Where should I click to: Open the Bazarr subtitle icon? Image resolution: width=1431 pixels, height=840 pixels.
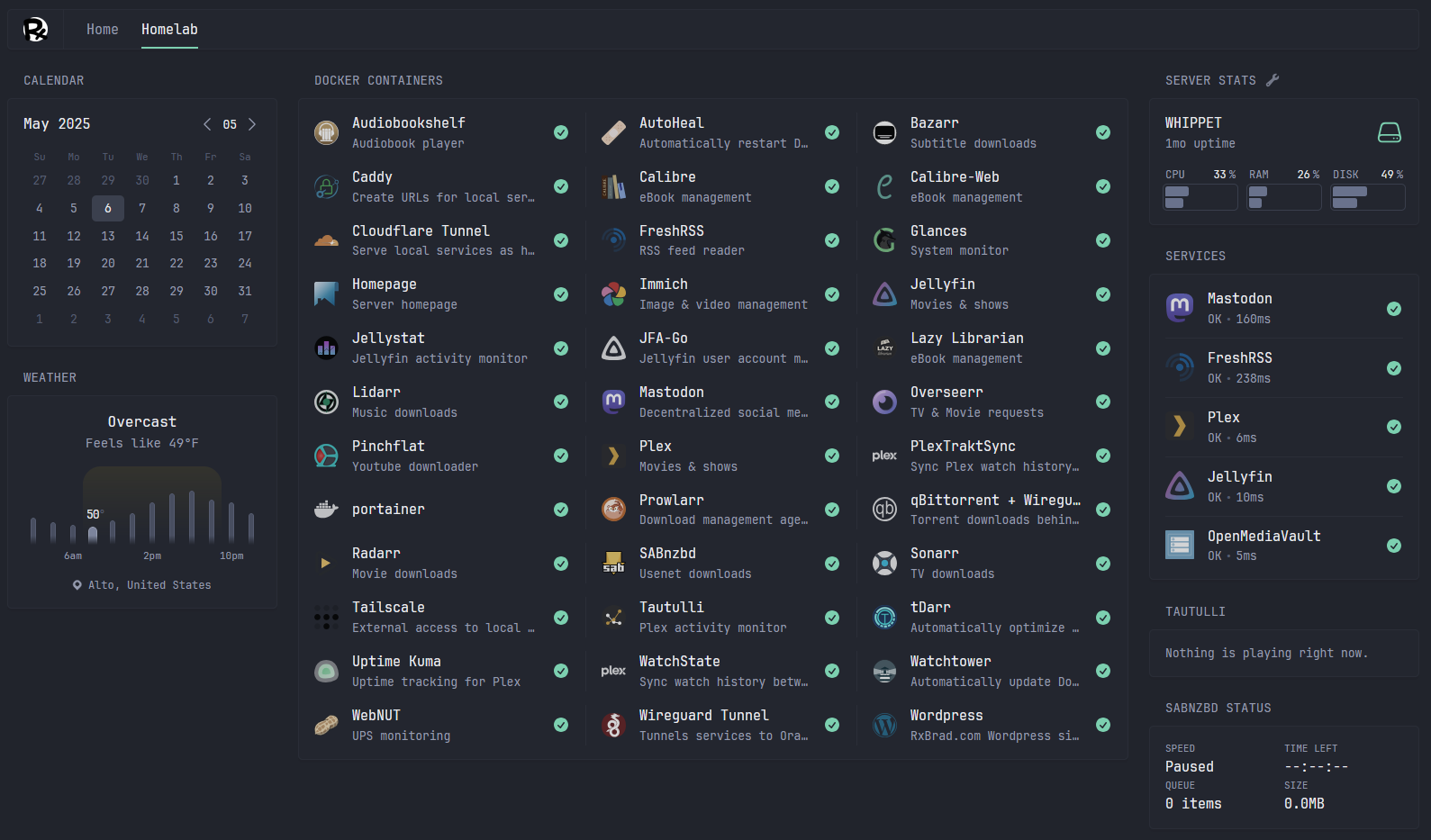tap(884, 132)
